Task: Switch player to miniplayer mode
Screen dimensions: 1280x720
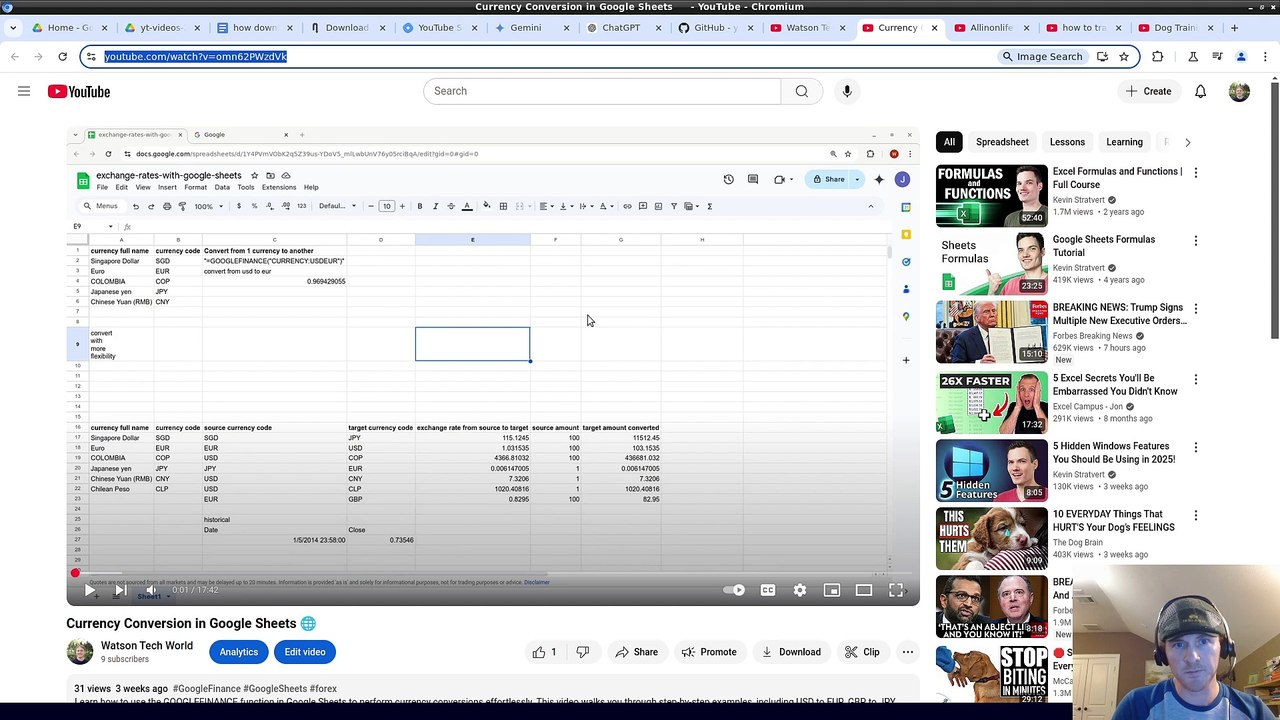Action: (832, 590)
